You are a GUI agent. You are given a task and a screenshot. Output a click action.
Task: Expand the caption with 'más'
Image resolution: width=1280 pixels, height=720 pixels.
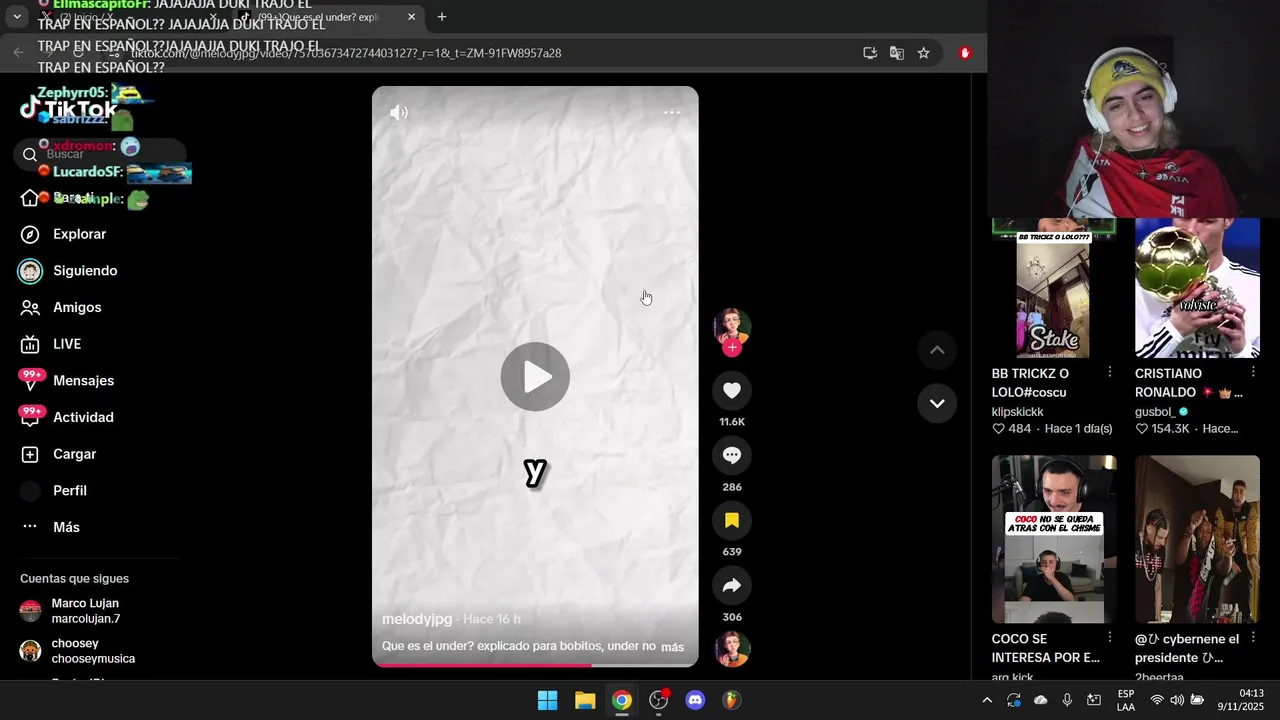tap(673, 647)
